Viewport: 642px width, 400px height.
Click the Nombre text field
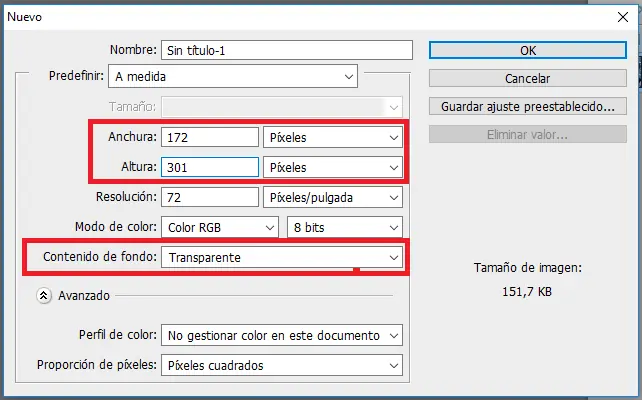click(x=286, y=50)
